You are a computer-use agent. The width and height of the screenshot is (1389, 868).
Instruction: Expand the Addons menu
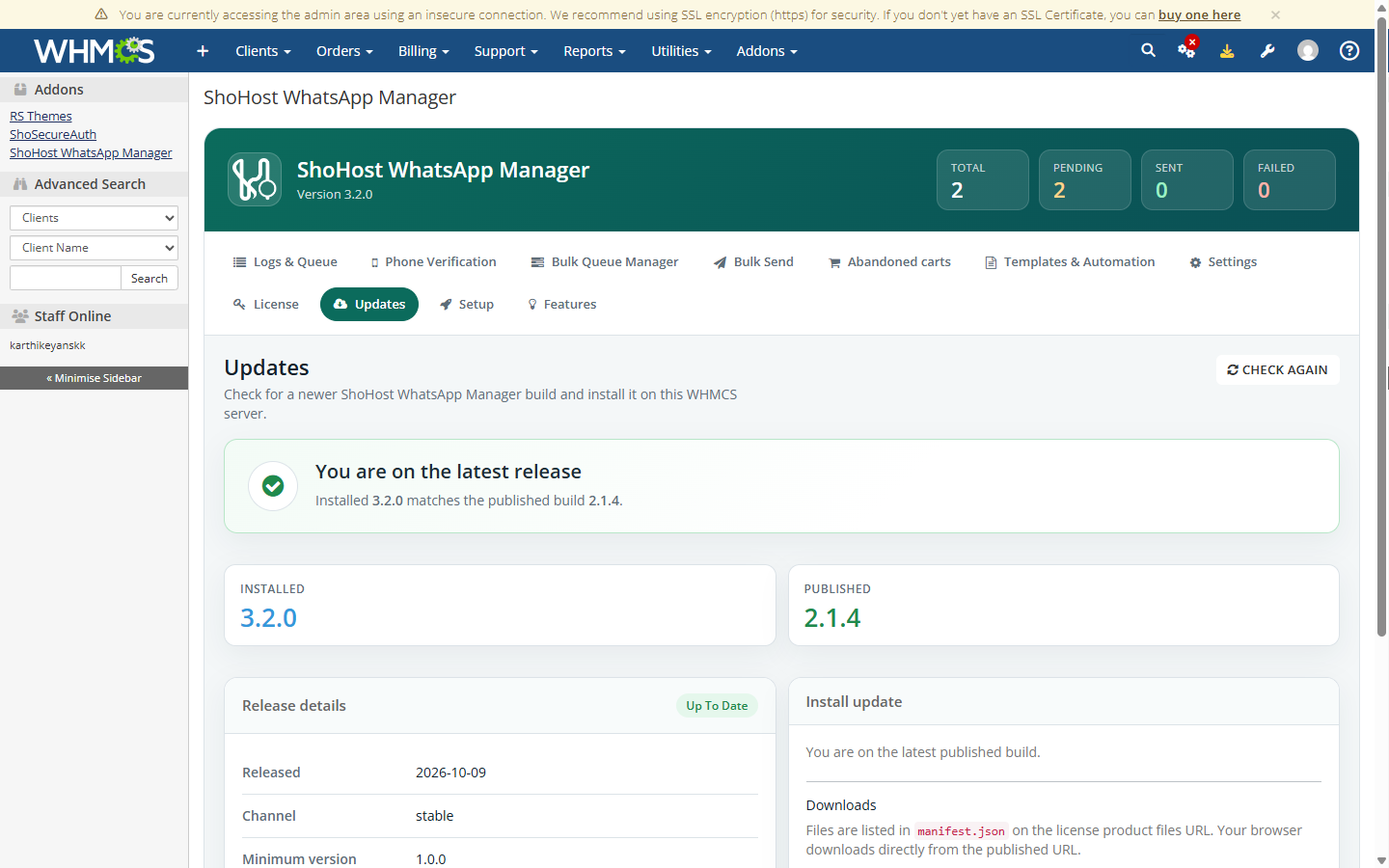tap(767, 51)
